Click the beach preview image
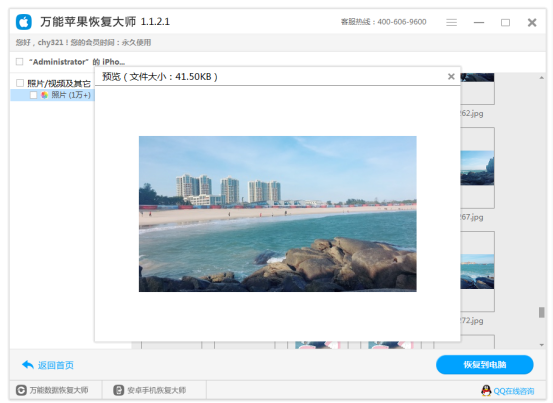The height and width of the screenshot is (403, 553). coord(278,214)
